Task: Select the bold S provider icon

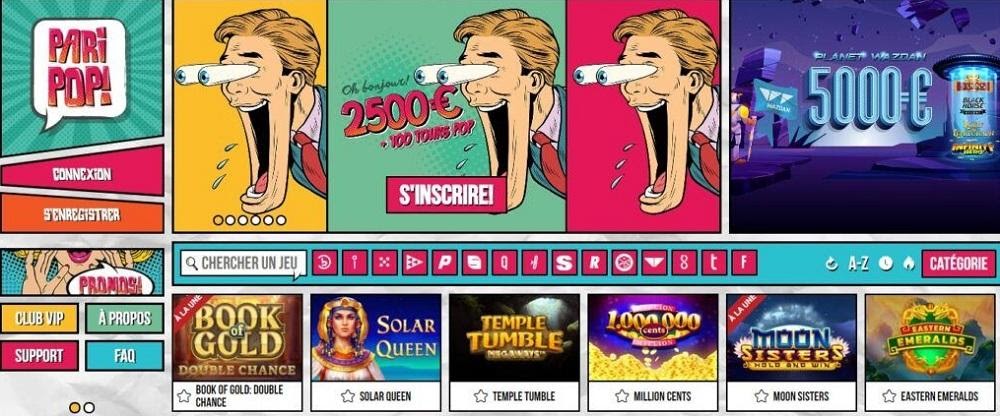Action: [x=564, y=262]
